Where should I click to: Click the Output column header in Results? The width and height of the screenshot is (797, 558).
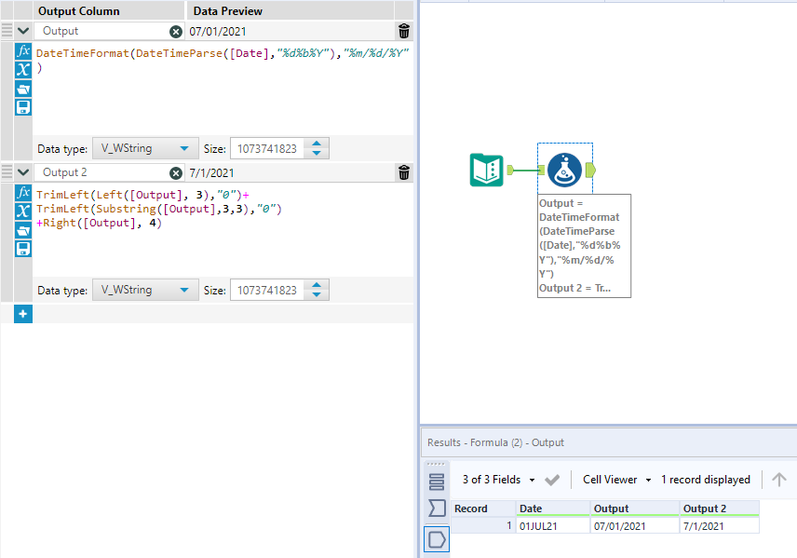tap(635, 508)
